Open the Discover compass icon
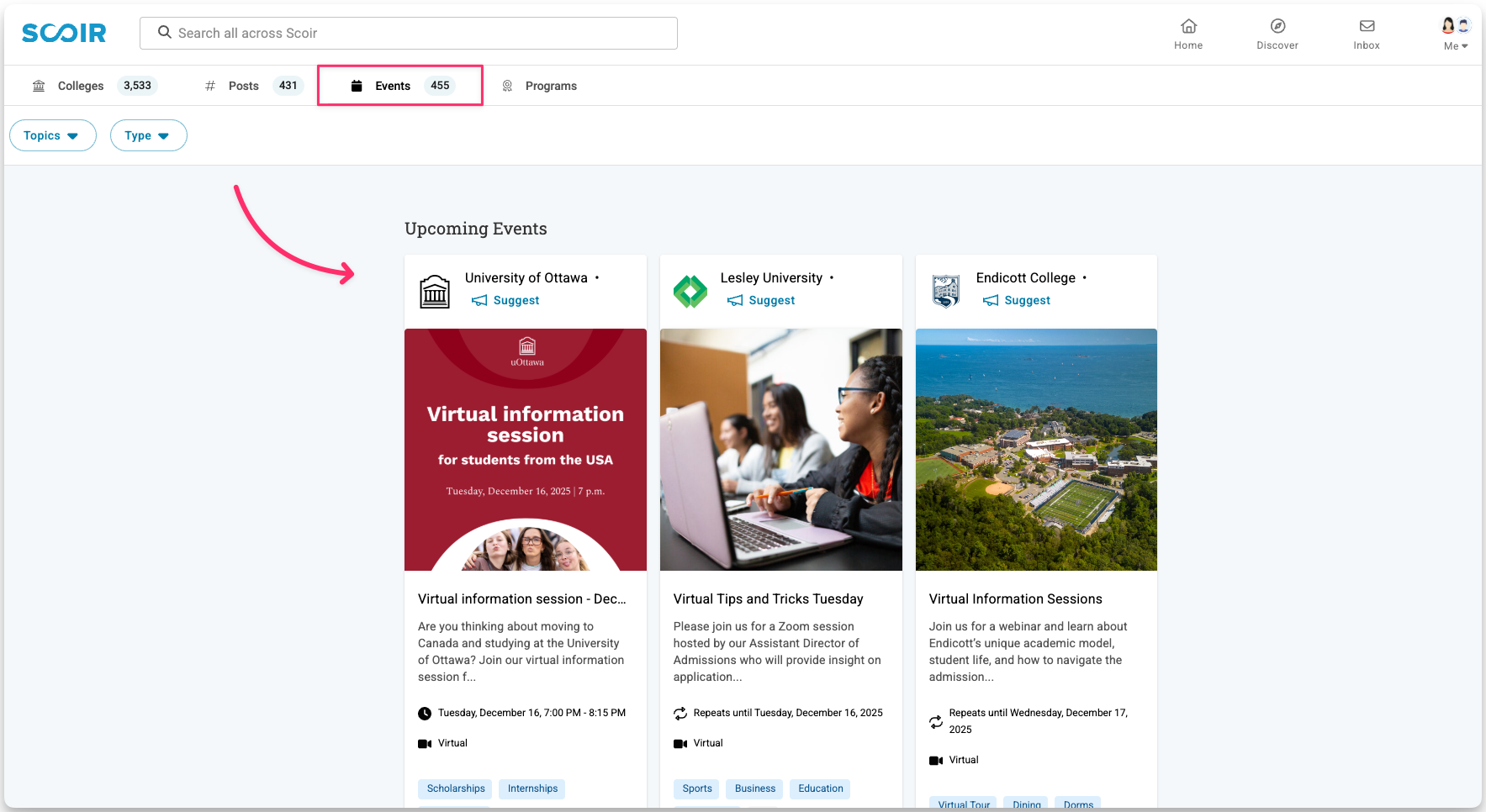 [1277, 27]
